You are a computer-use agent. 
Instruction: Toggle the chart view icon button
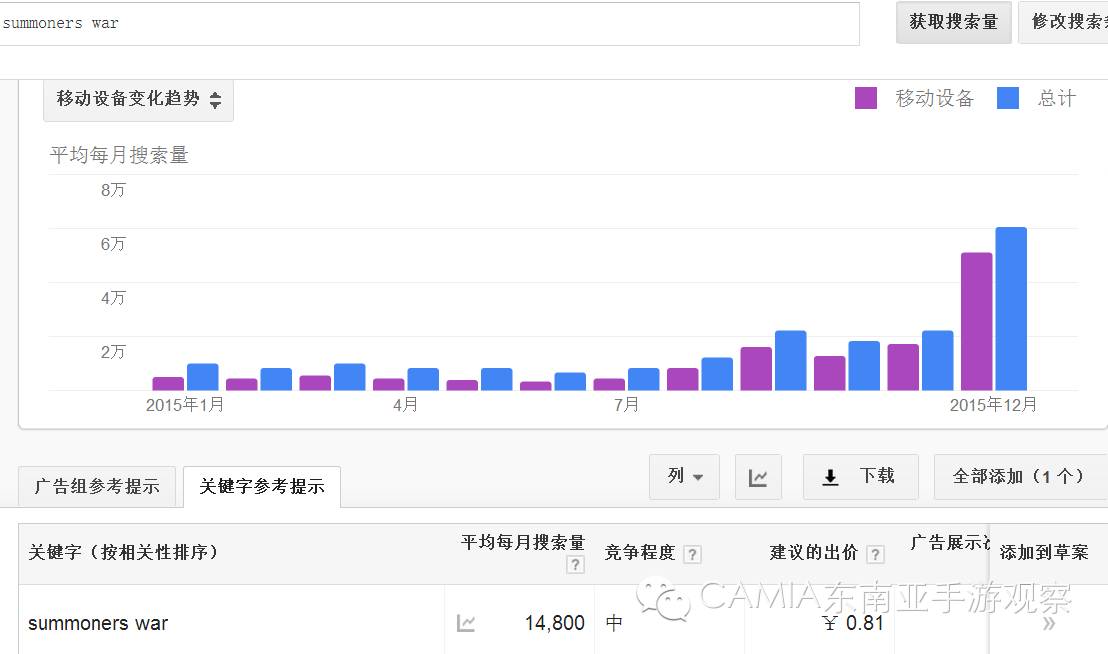pyautogui.click(x=758, y=477)
